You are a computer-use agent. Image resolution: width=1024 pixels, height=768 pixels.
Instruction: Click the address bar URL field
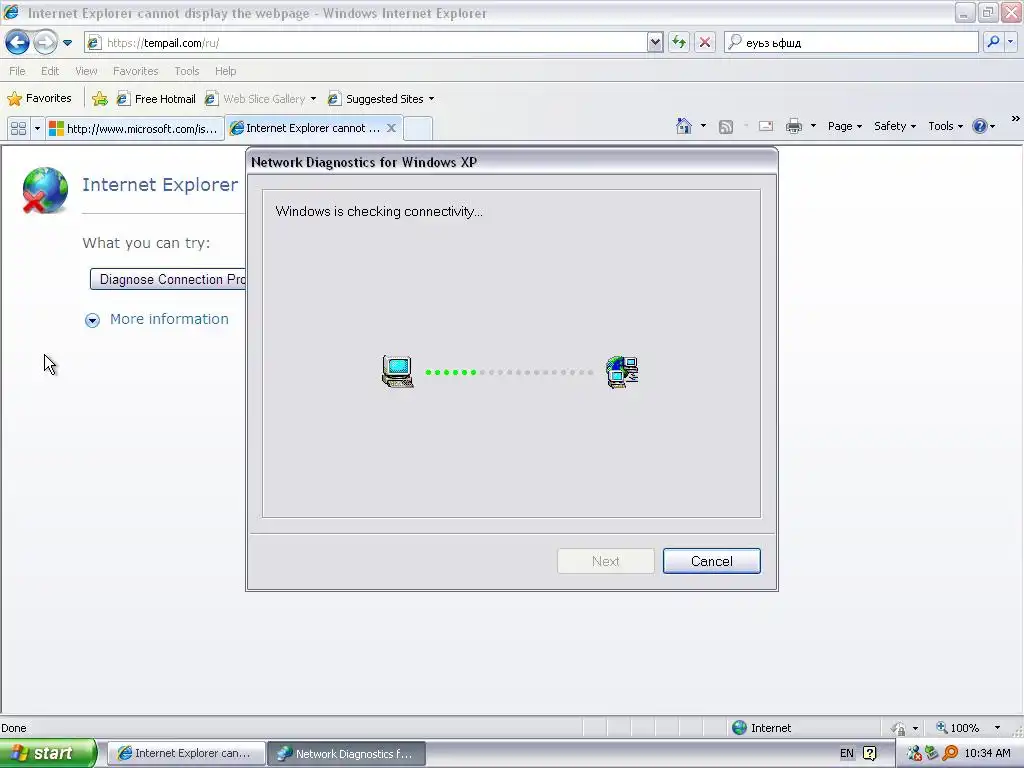tap(366, 43)
